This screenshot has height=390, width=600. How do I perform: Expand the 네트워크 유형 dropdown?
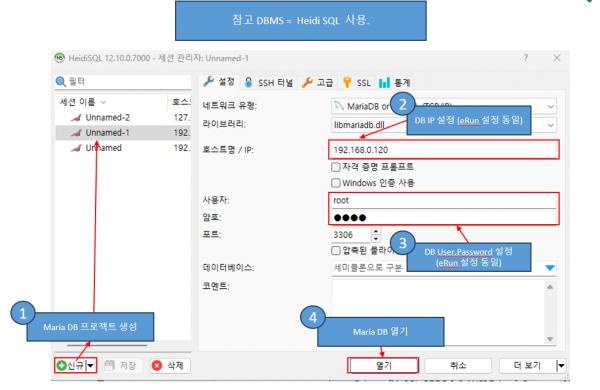(x=550, y=106)
